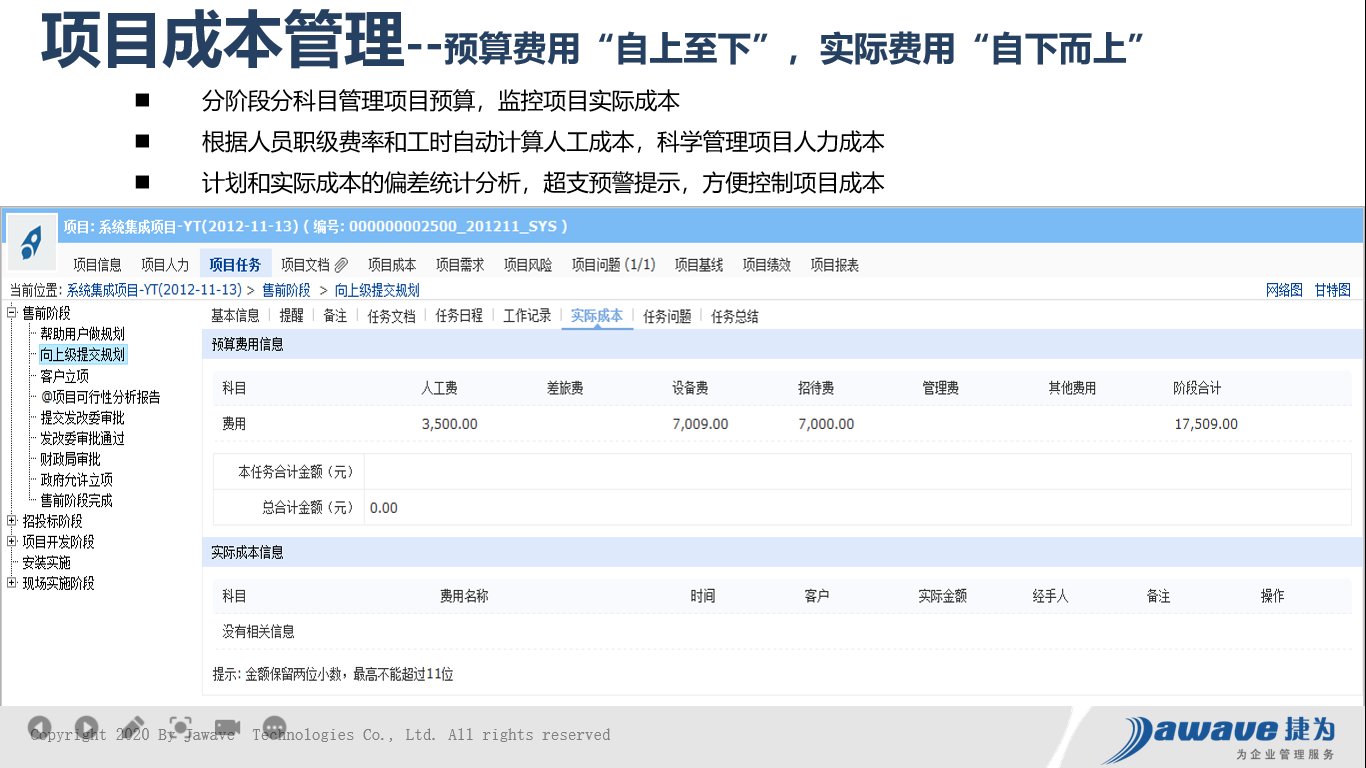Open the 甘特图 link
Image resolution: width=1366 pixels, height=768 pixels.
pos(1332,290)
